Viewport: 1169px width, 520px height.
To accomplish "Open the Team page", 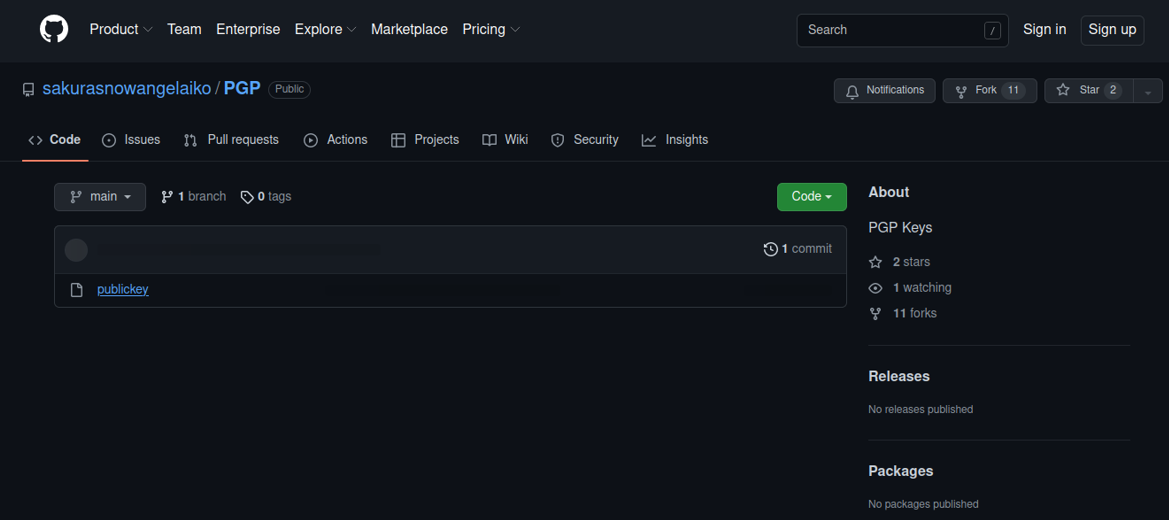I will point(184,29).
